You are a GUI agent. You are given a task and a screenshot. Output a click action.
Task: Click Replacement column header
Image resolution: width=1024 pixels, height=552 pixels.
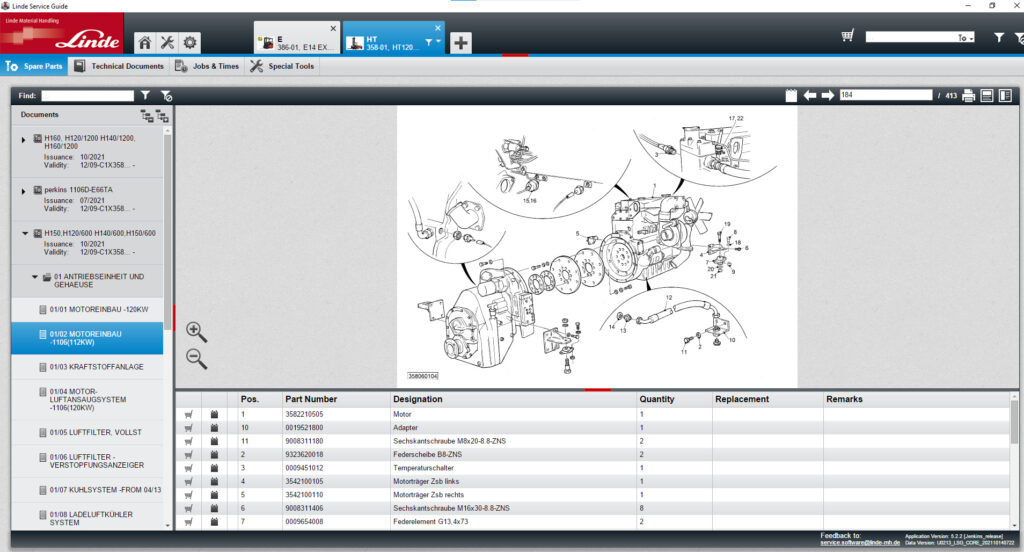(767, 399)
